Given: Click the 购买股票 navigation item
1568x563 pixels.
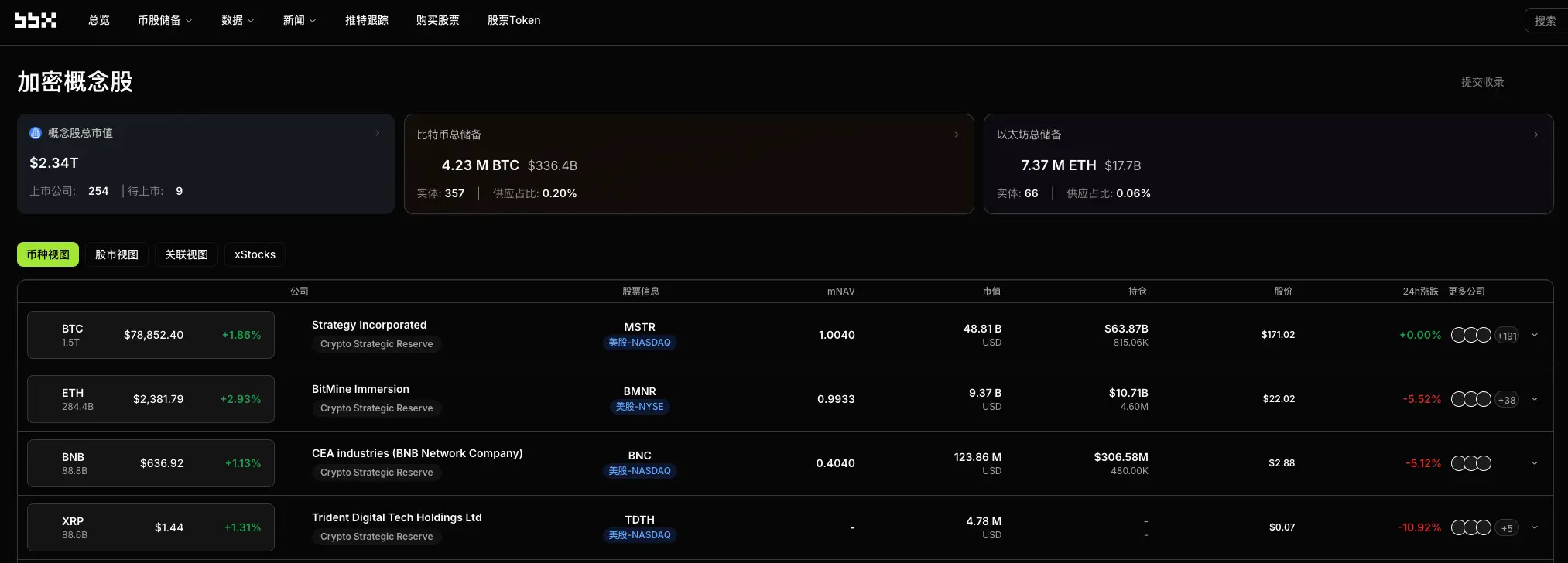Looking at the screenshot, I should pyautogui.click(x=438, y=20).
